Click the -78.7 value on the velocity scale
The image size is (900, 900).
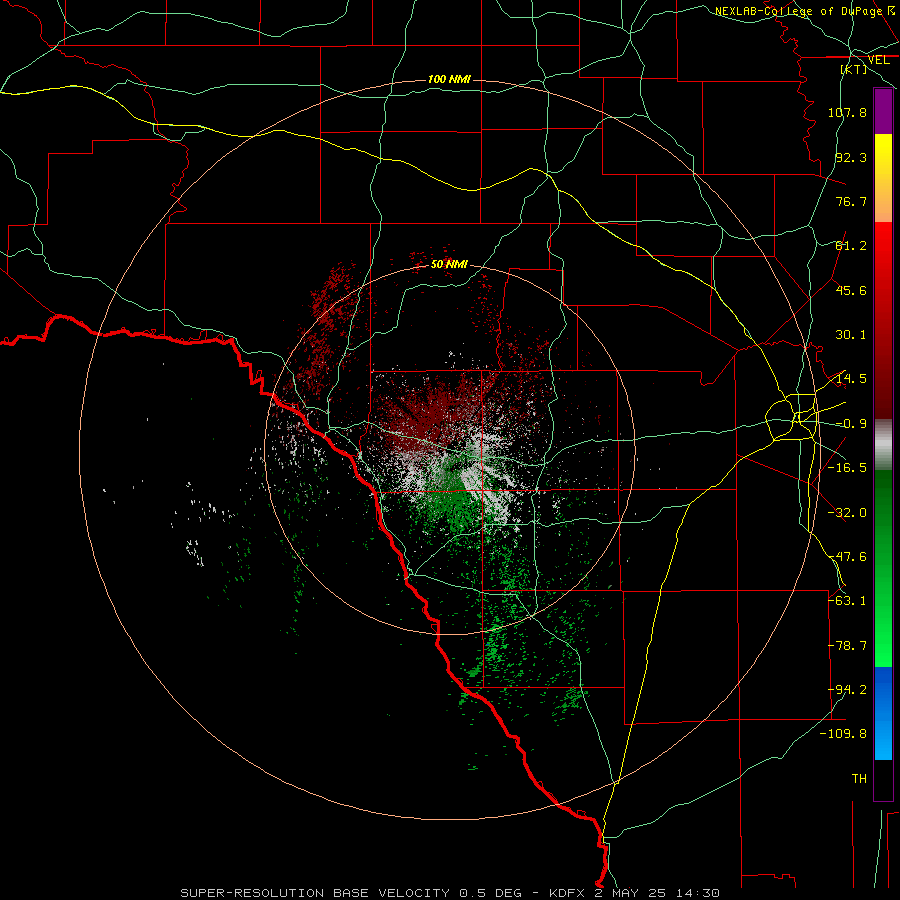click(x=847, y=646)
